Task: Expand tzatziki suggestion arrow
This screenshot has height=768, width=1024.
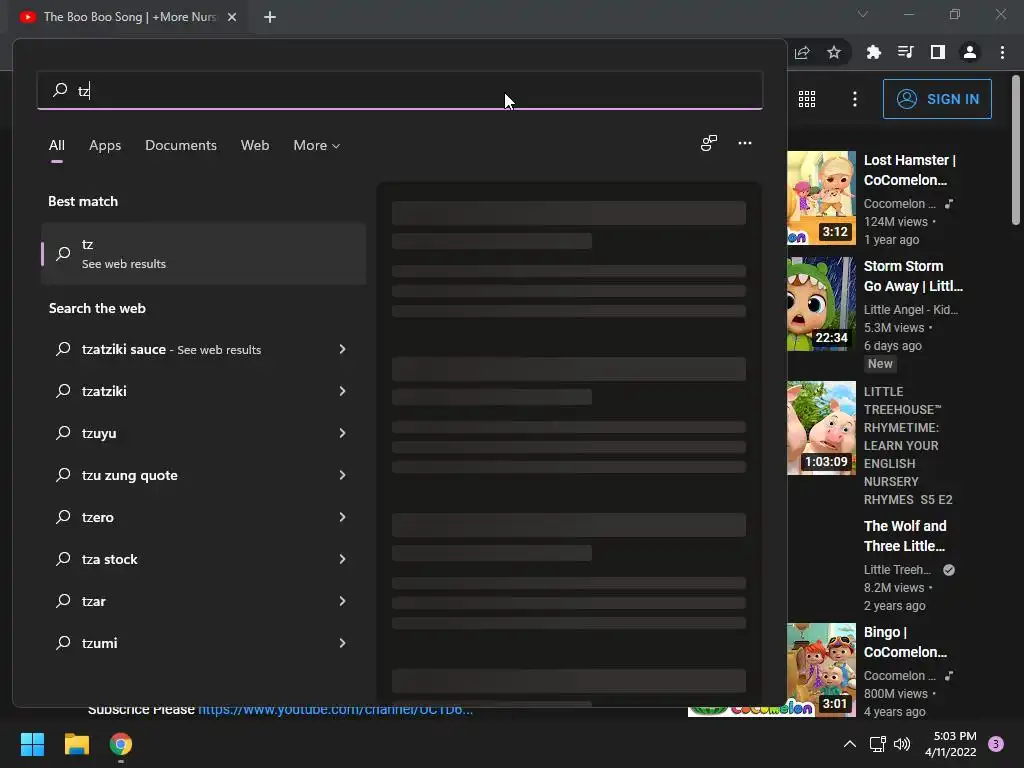Action: click(342, 391)
